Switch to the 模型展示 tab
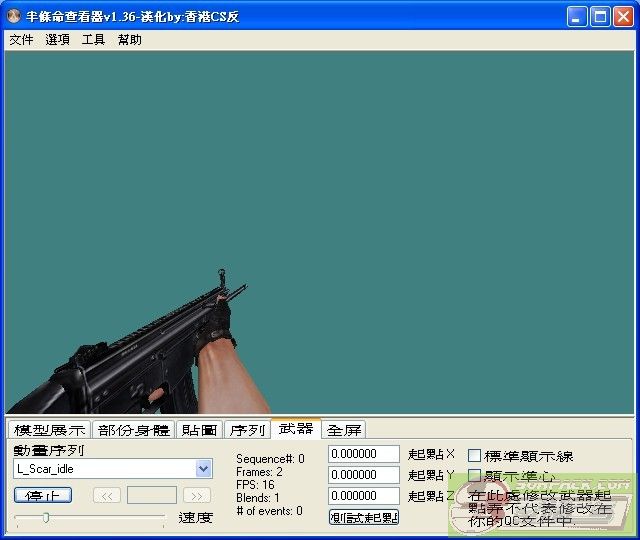Image resolution: width=640 pixels, height=540 pixels. click(x=49, y=430)
